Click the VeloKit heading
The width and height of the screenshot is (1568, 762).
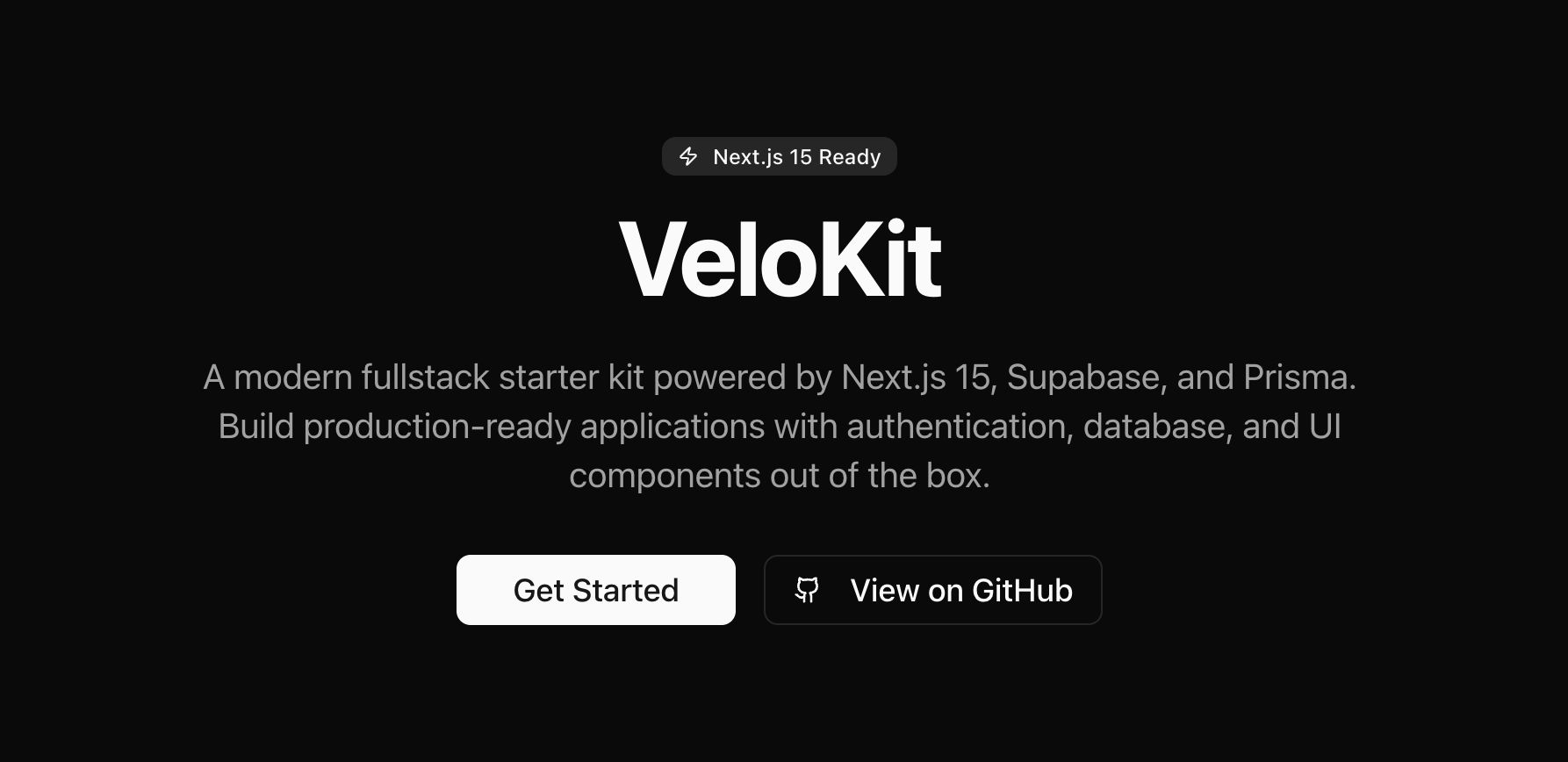780,259
